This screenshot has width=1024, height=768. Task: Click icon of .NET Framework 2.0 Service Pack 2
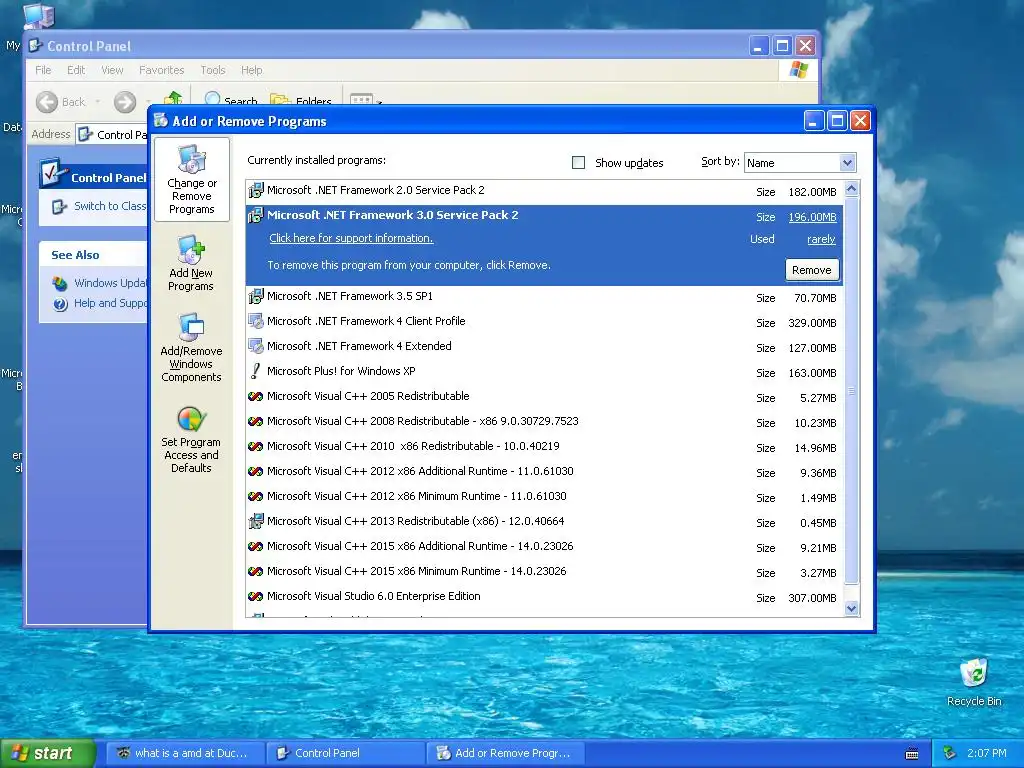pyautogui.click(x=255, y=191)
